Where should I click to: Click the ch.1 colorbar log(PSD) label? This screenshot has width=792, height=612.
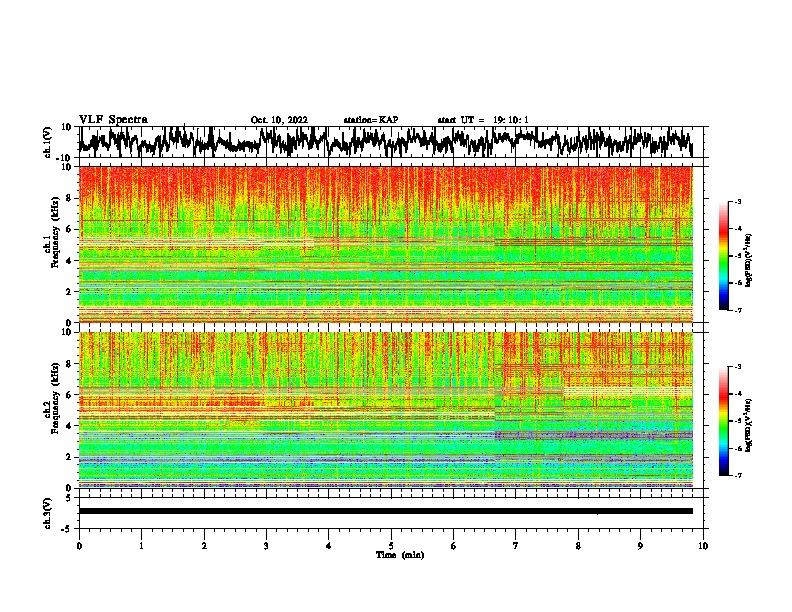[x=749, y=260]
